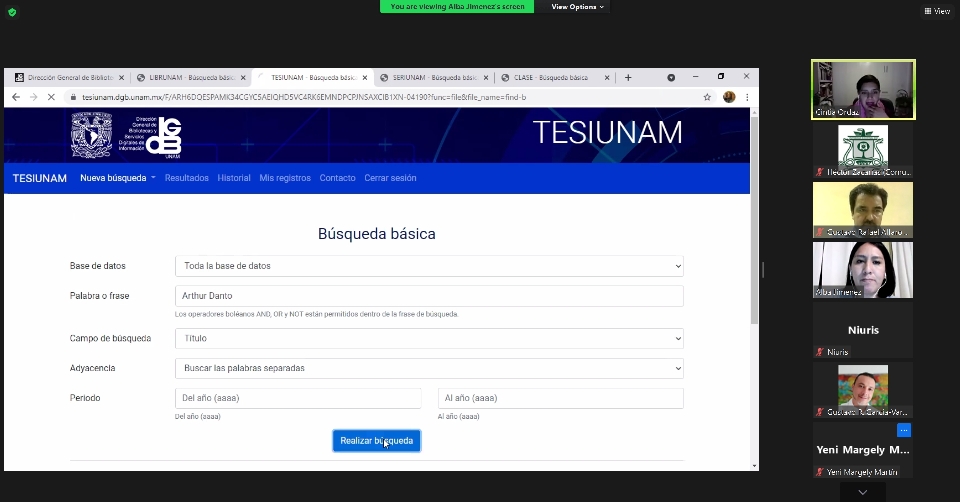Expand Nueva búsqueda menu

(118, 178)
